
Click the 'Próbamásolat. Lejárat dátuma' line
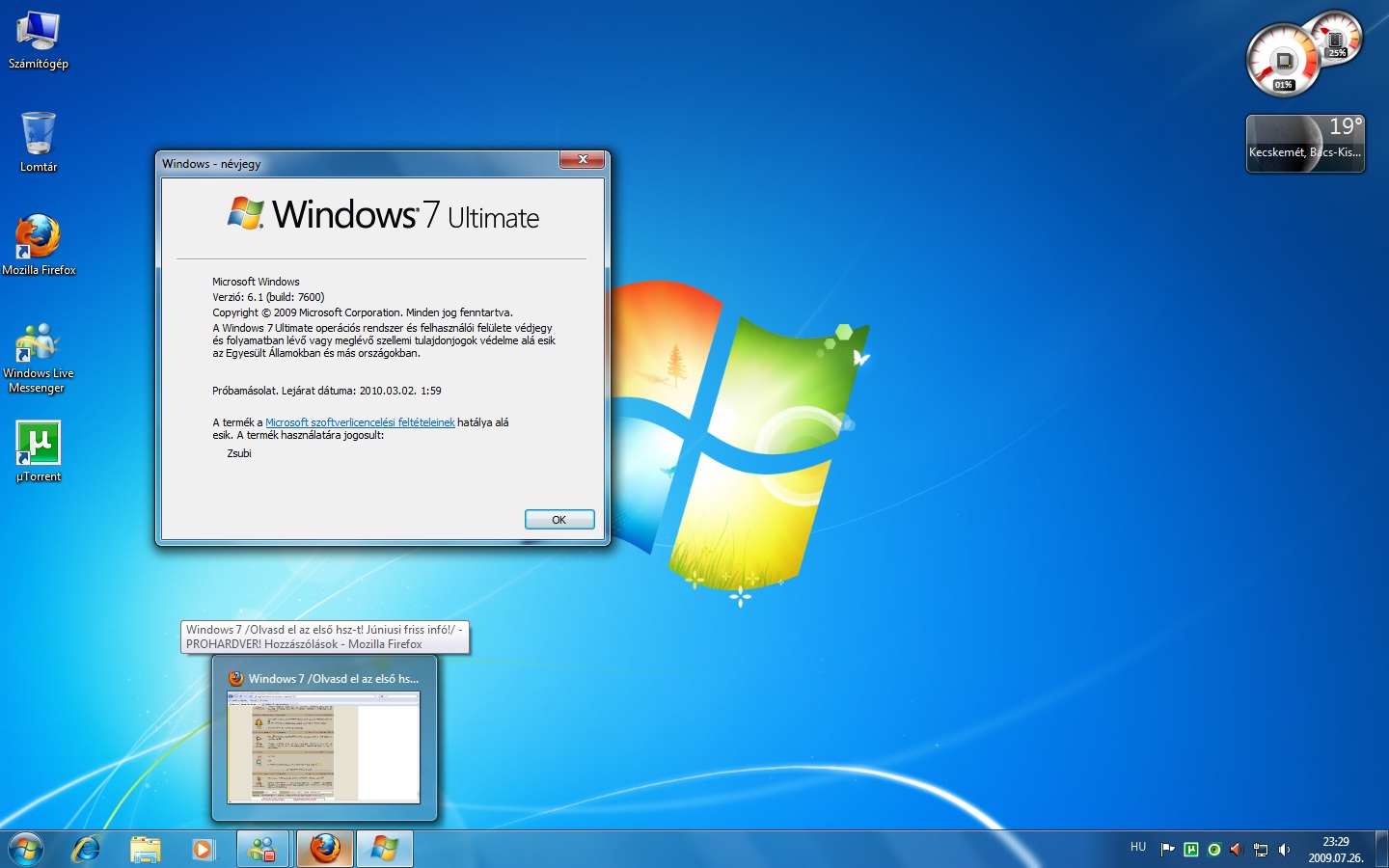[x=327, y=391]
